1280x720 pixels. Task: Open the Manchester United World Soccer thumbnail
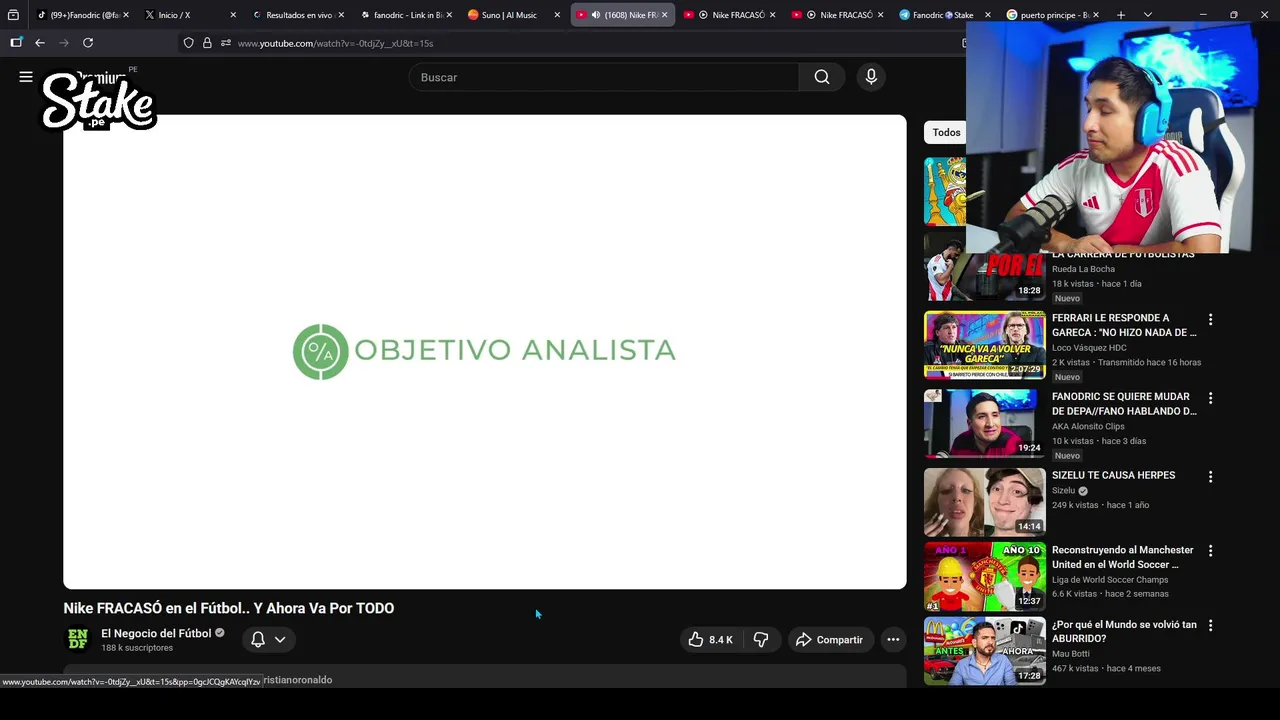point(985,576)
